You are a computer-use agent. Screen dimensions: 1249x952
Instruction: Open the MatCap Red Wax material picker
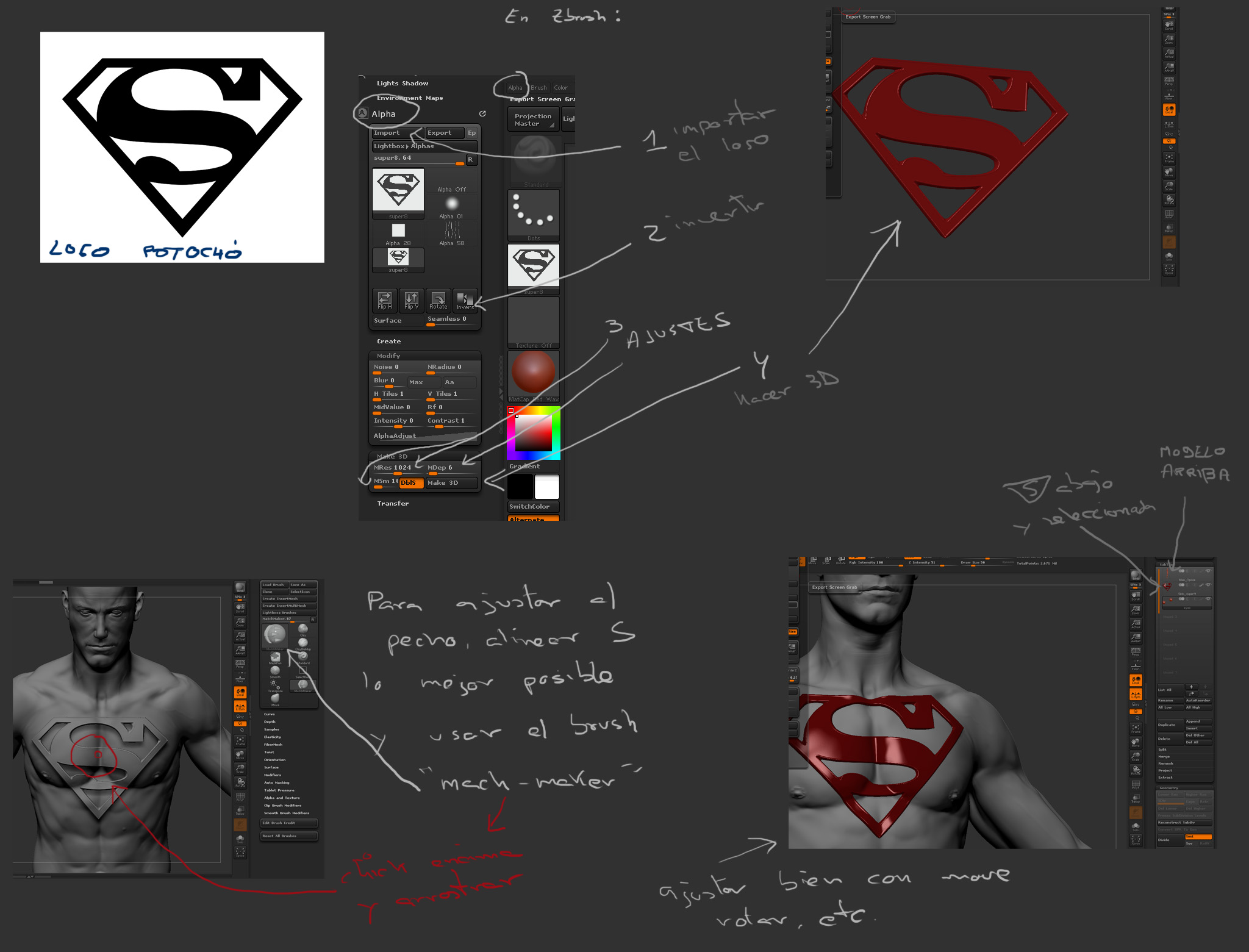point(533,375)
